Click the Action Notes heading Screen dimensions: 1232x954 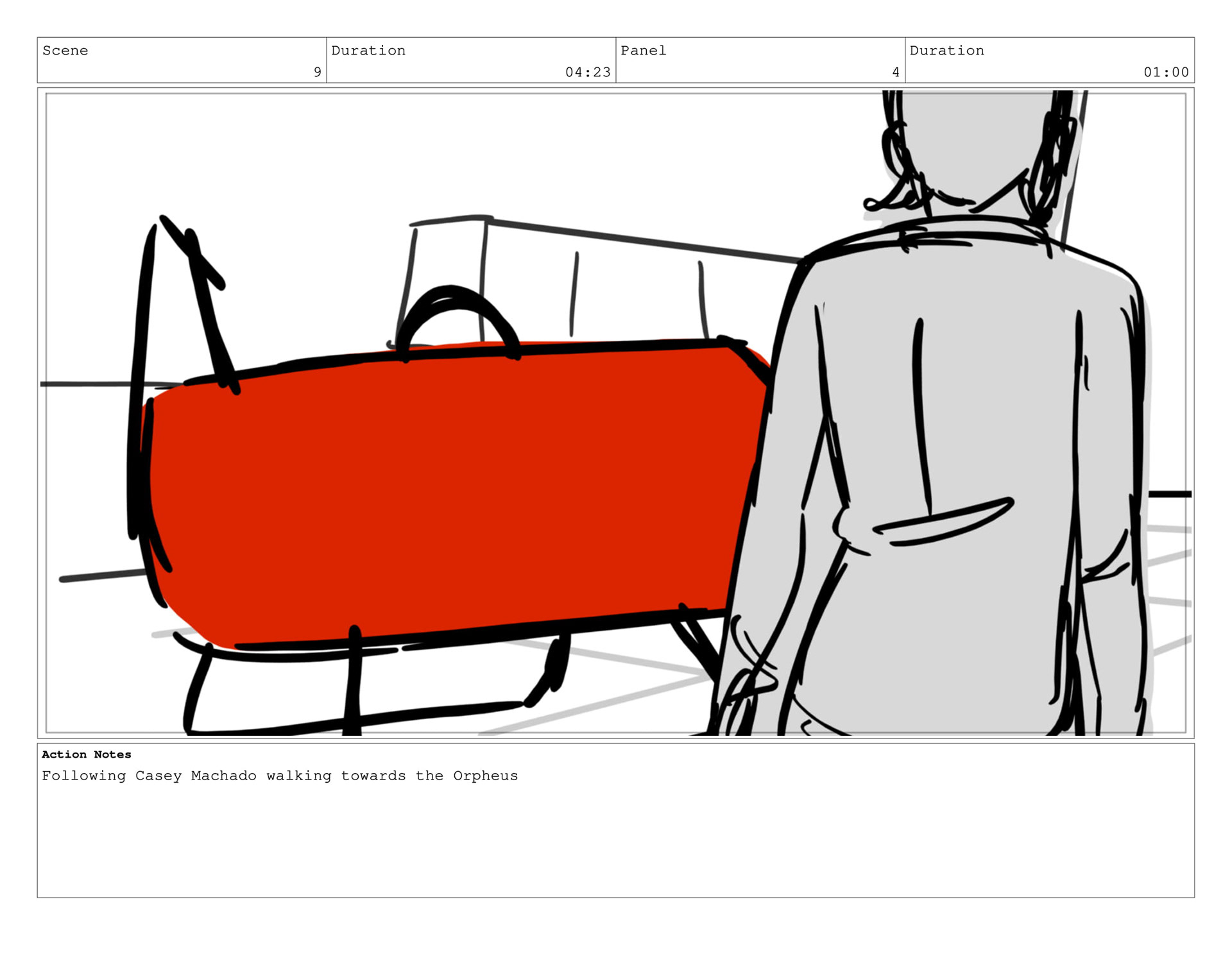pyautogui.click(x=87, y=754)
